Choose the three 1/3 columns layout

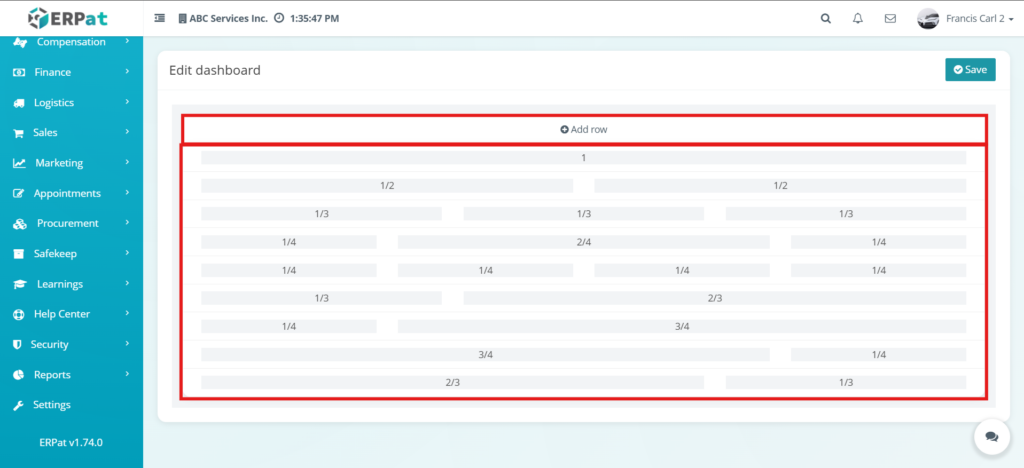pyautogui.click(x=583, y=214)
